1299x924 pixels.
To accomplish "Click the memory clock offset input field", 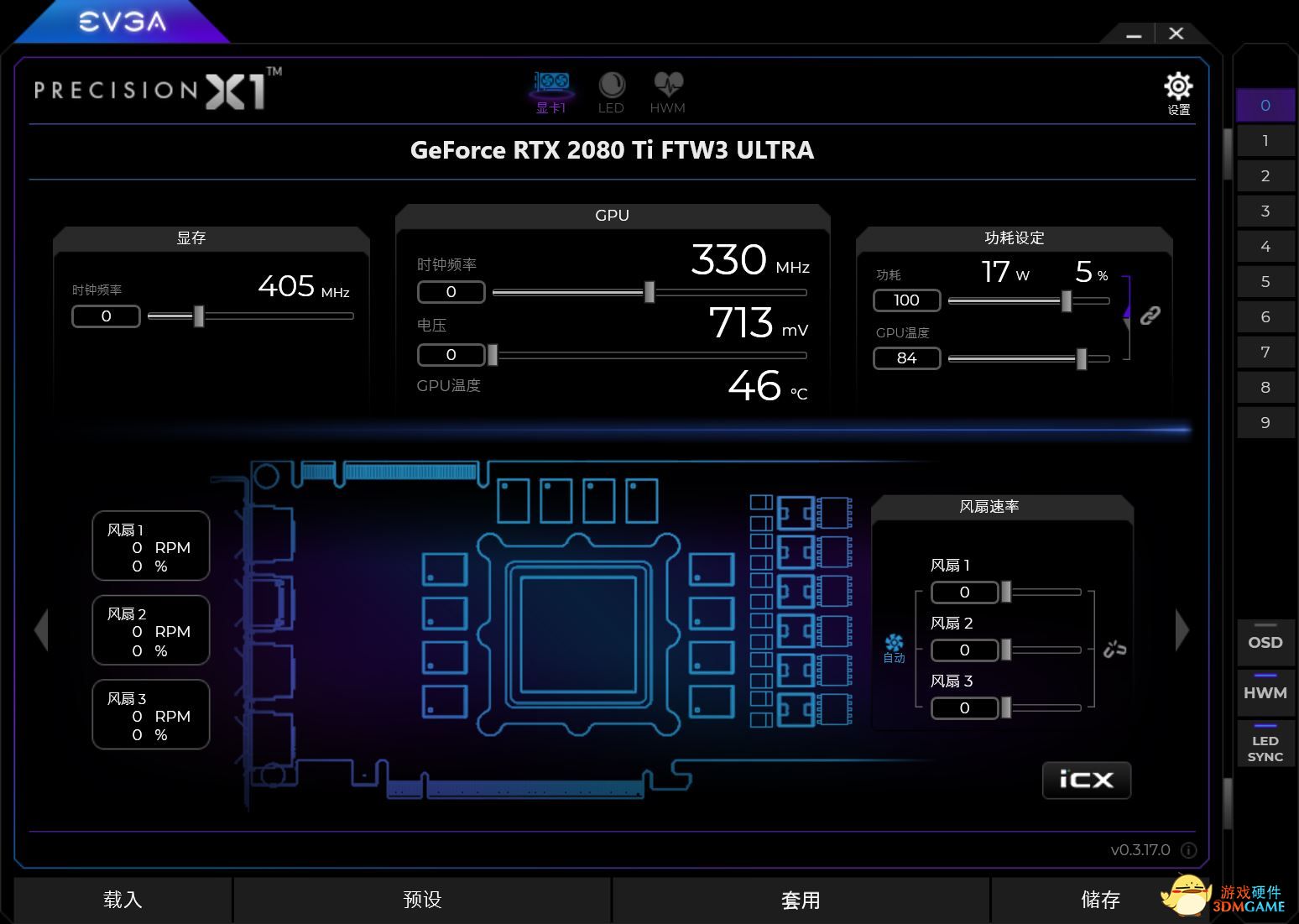I will click(106, 316).
